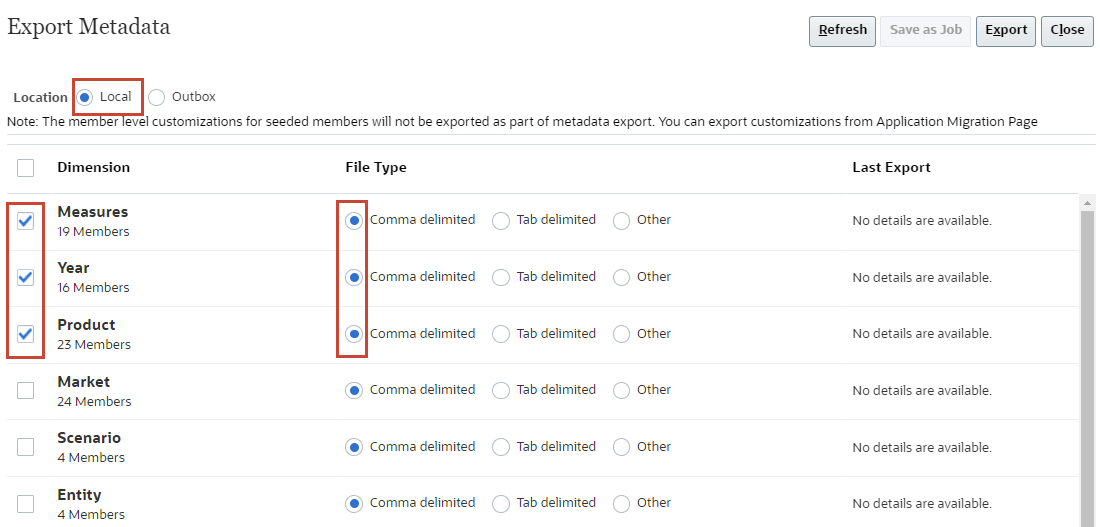This screenshot has height=527, width=1100.
Task: Check the Market dimension checkbox
Action: pos(26,390)
